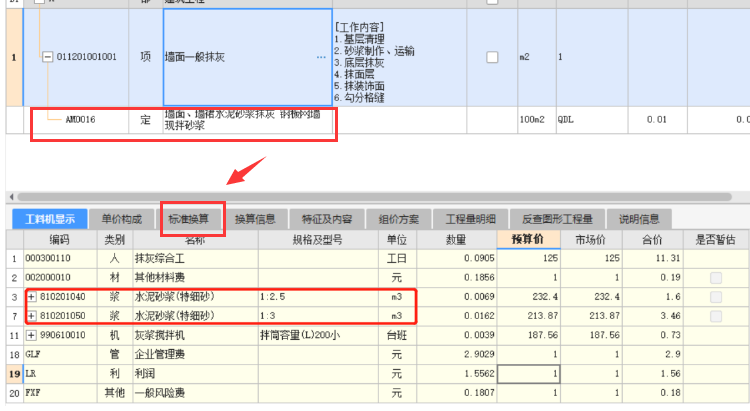Select code cell 002000010

point(59,278)
